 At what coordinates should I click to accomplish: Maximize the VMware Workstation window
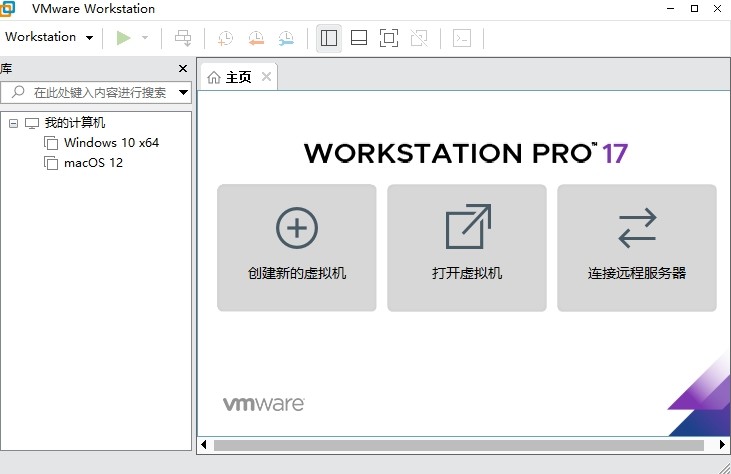tap(694, 8)
